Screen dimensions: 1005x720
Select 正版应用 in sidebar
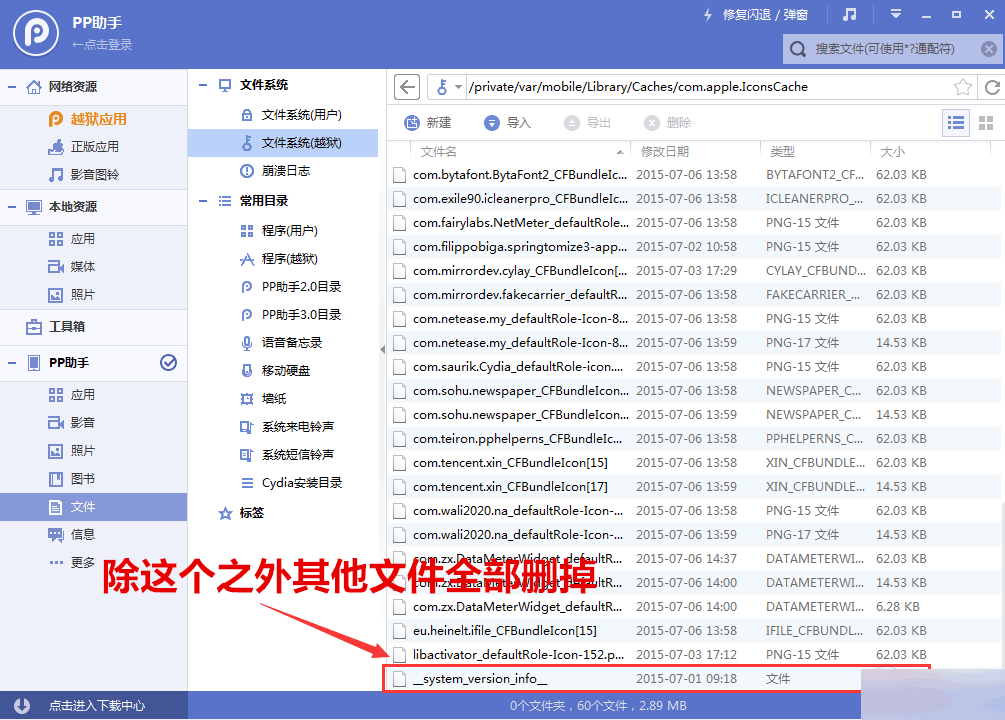point(84,147)
